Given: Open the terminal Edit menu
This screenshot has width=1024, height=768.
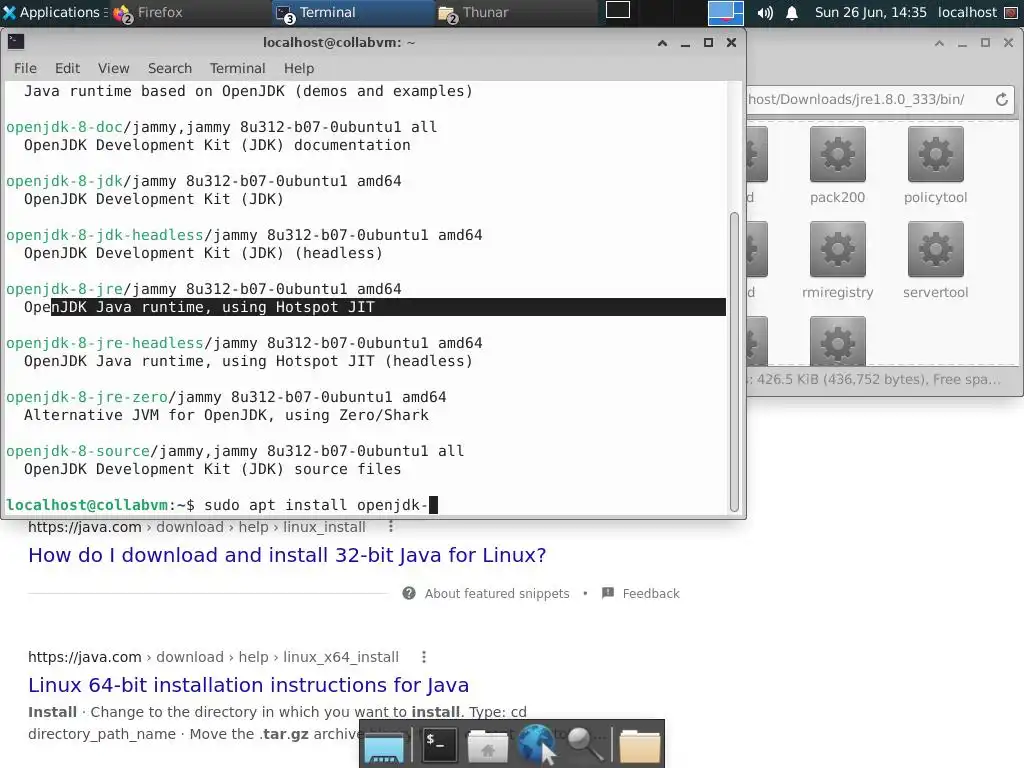Looking at the screenshot, I should [67, 69].
